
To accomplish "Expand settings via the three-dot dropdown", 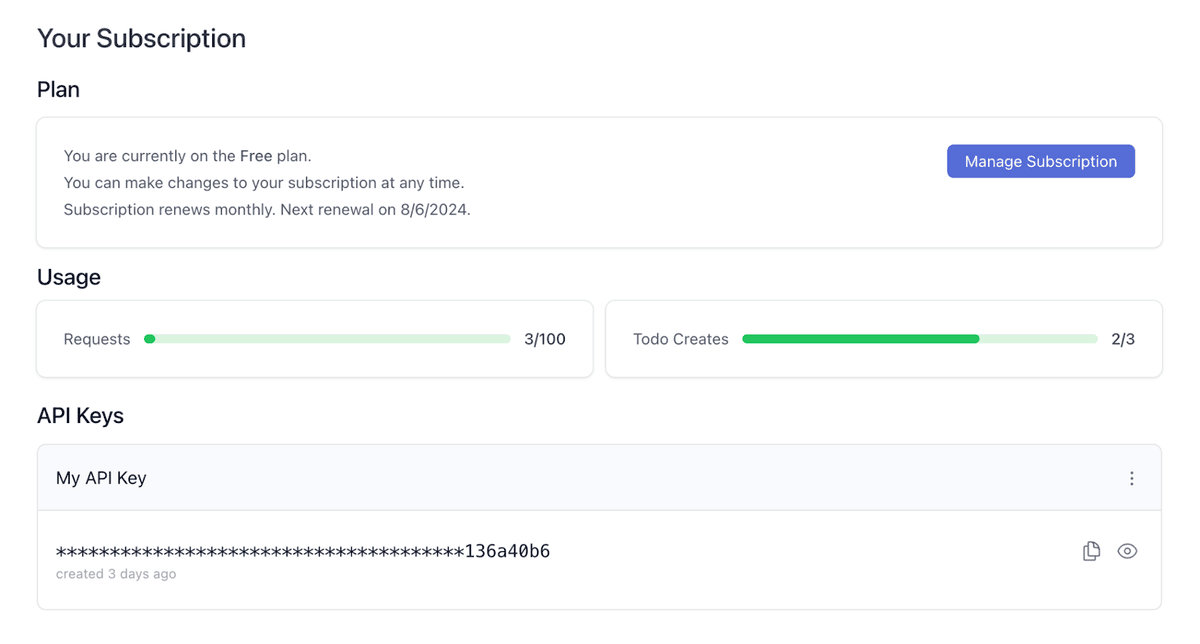I will [x=1131, y=478].
